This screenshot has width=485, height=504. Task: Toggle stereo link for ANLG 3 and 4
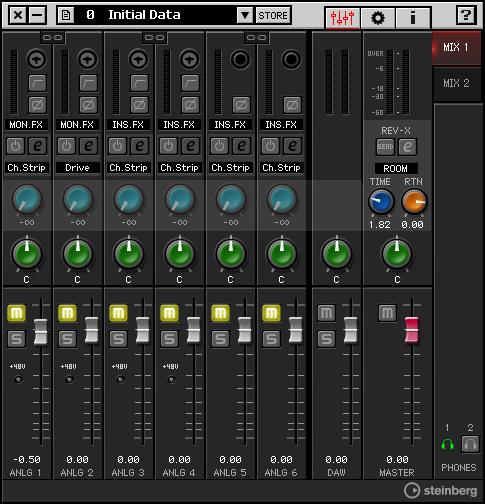tap(154, 37)
